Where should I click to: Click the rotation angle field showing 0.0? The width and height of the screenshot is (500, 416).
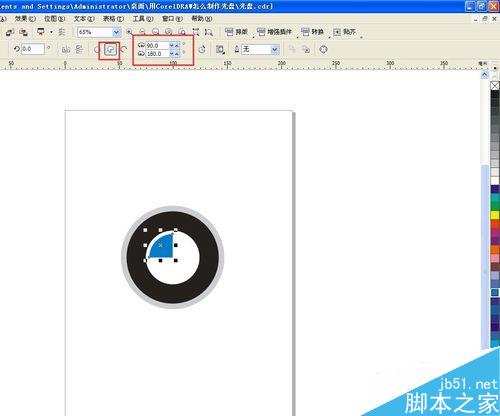[x=33, y=49]
